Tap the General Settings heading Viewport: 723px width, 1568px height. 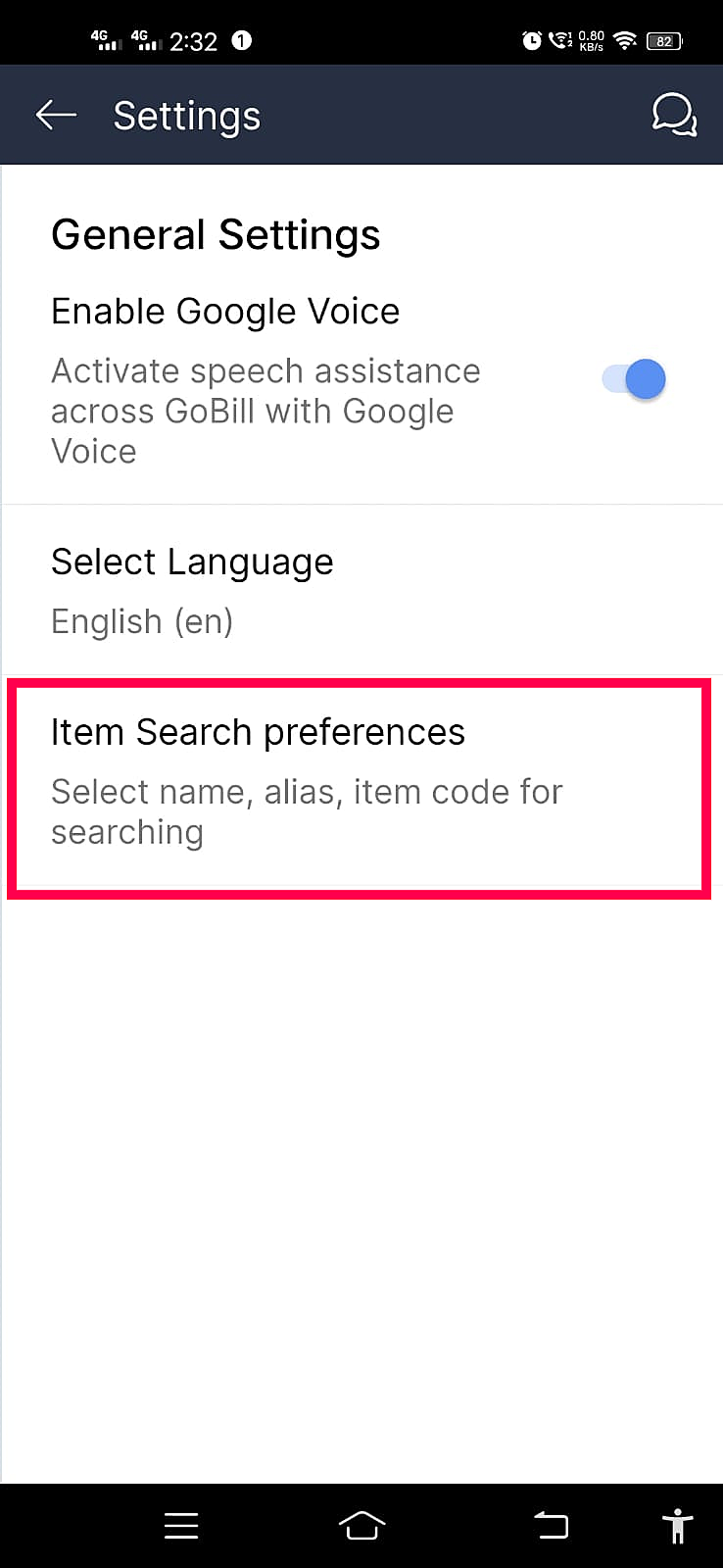[216, 235]
